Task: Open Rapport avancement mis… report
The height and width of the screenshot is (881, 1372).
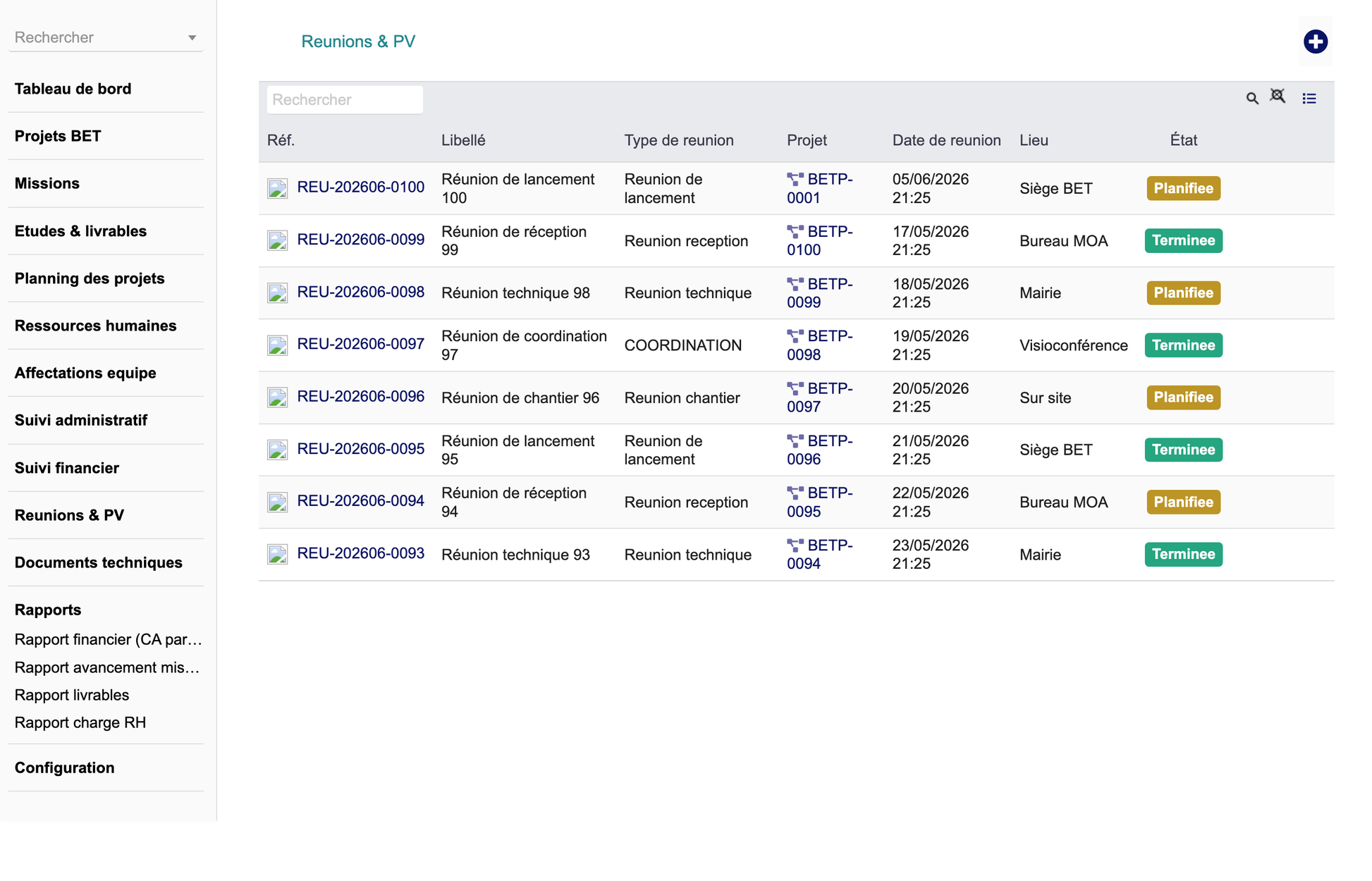Action: 107,667
